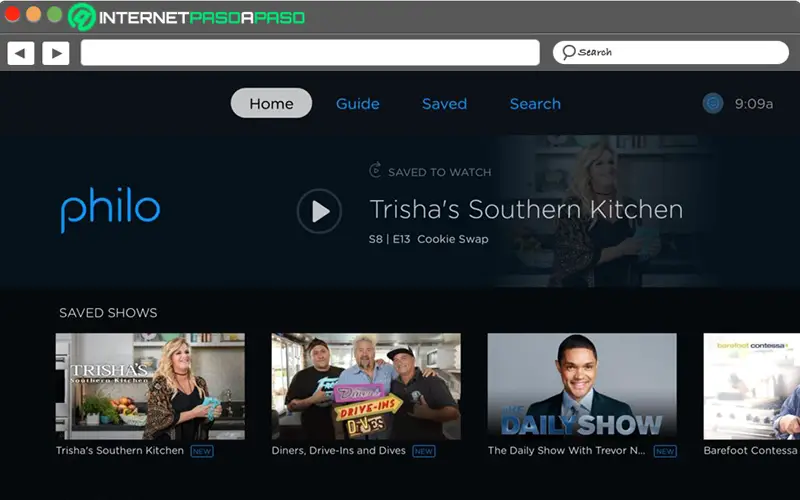Open the Trisha's Southern Kitchen thumbnail

[150, 386]
